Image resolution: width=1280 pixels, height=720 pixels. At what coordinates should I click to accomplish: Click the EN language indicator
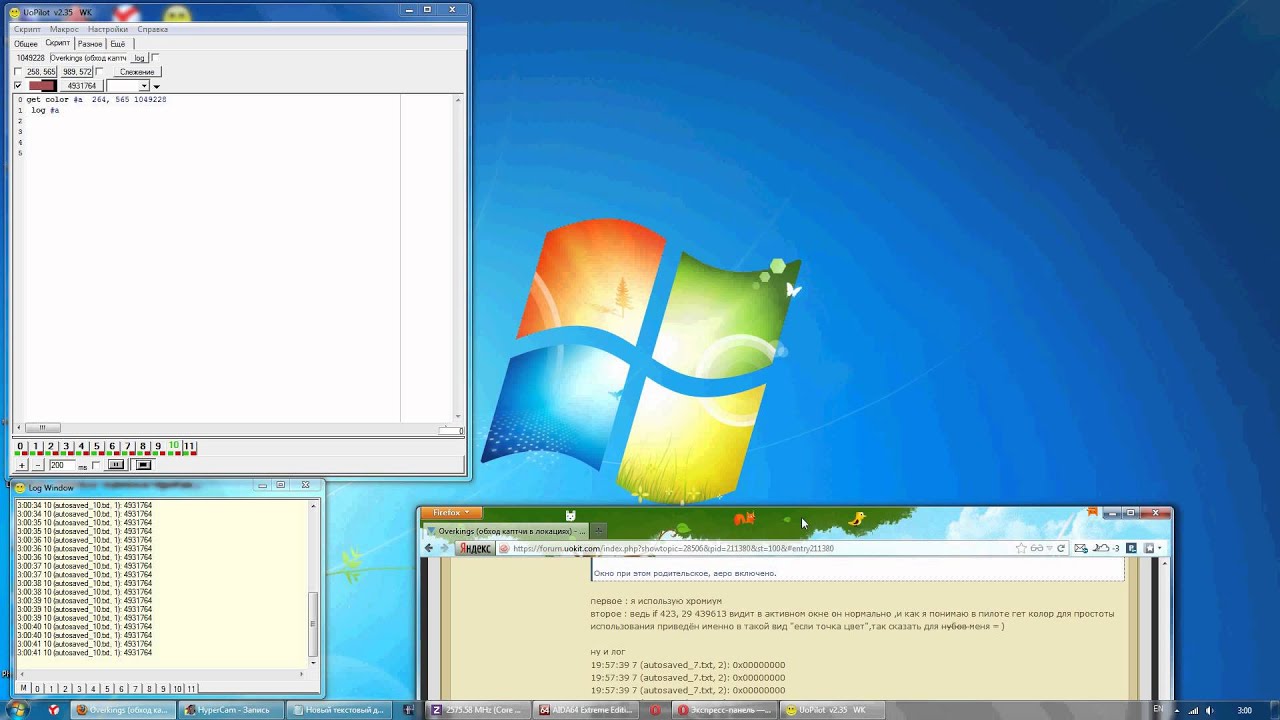pyautogui.click(x=1158, y=709)
